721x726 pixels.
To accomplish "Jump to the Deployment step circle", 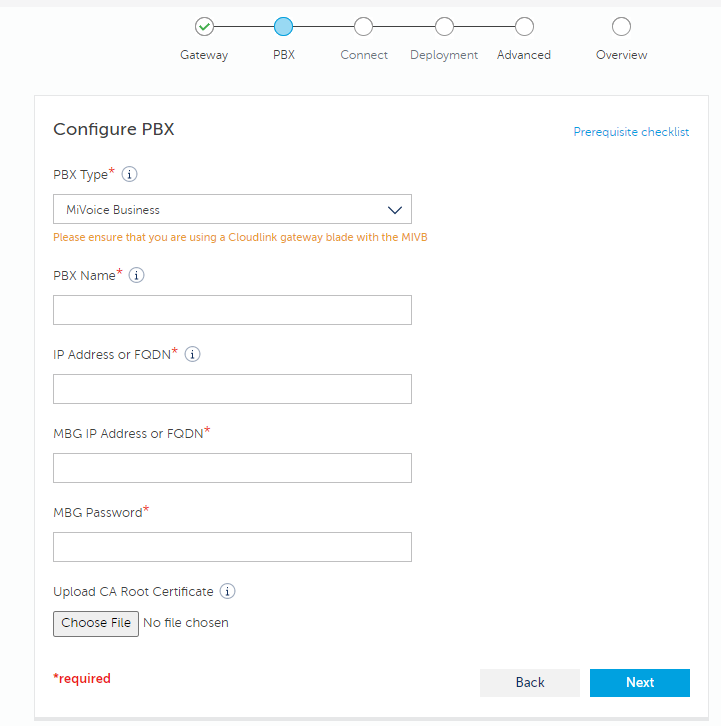I will click(x=444, y=26).
